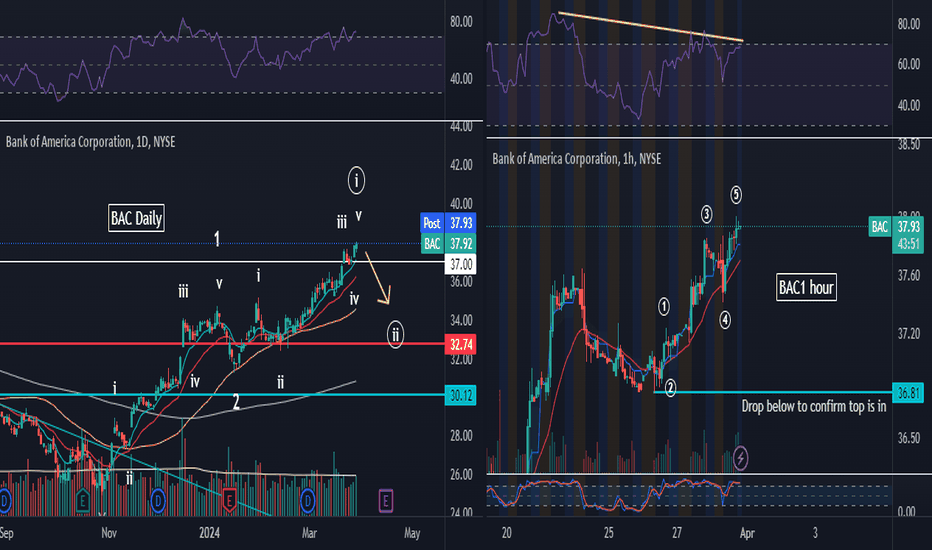932x550 pixels.
Task: Click the 37.20 price axis value on hourly chart
Action: click(909, 333)
